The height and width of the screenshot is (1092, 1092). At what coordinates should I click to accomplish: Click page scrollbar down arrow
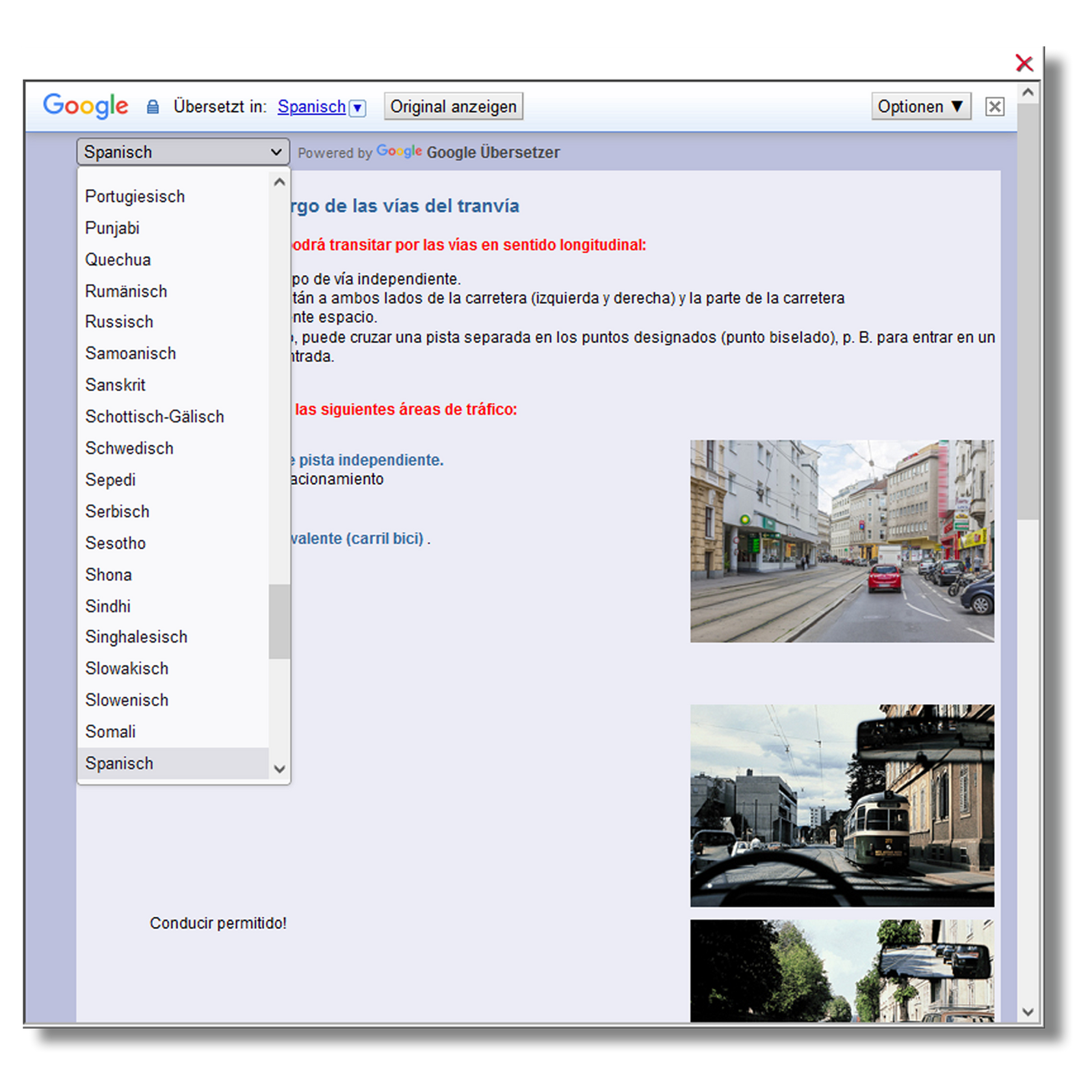pyautogui.click(x=1028, y=1011)
